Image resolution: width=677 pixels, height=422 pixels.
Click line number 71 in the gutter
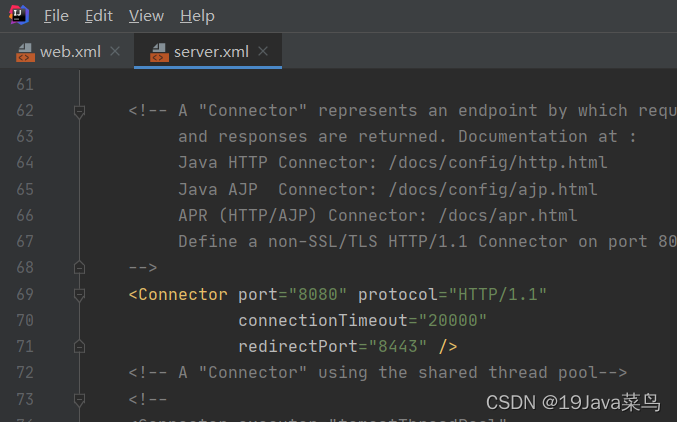[x=25, y=346]
